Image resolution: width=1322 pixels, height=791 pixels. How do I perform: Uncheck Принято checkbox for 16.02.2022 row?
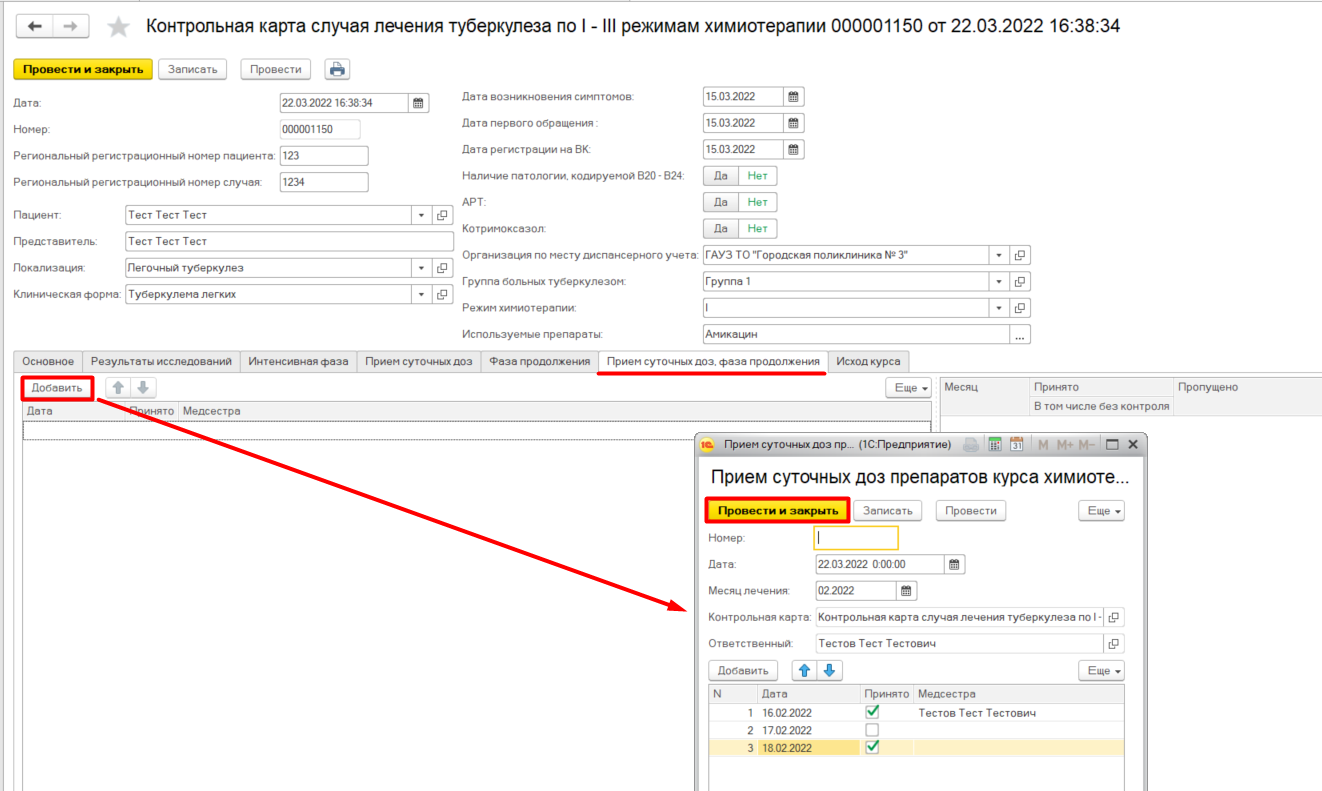(x=872, y=712)
